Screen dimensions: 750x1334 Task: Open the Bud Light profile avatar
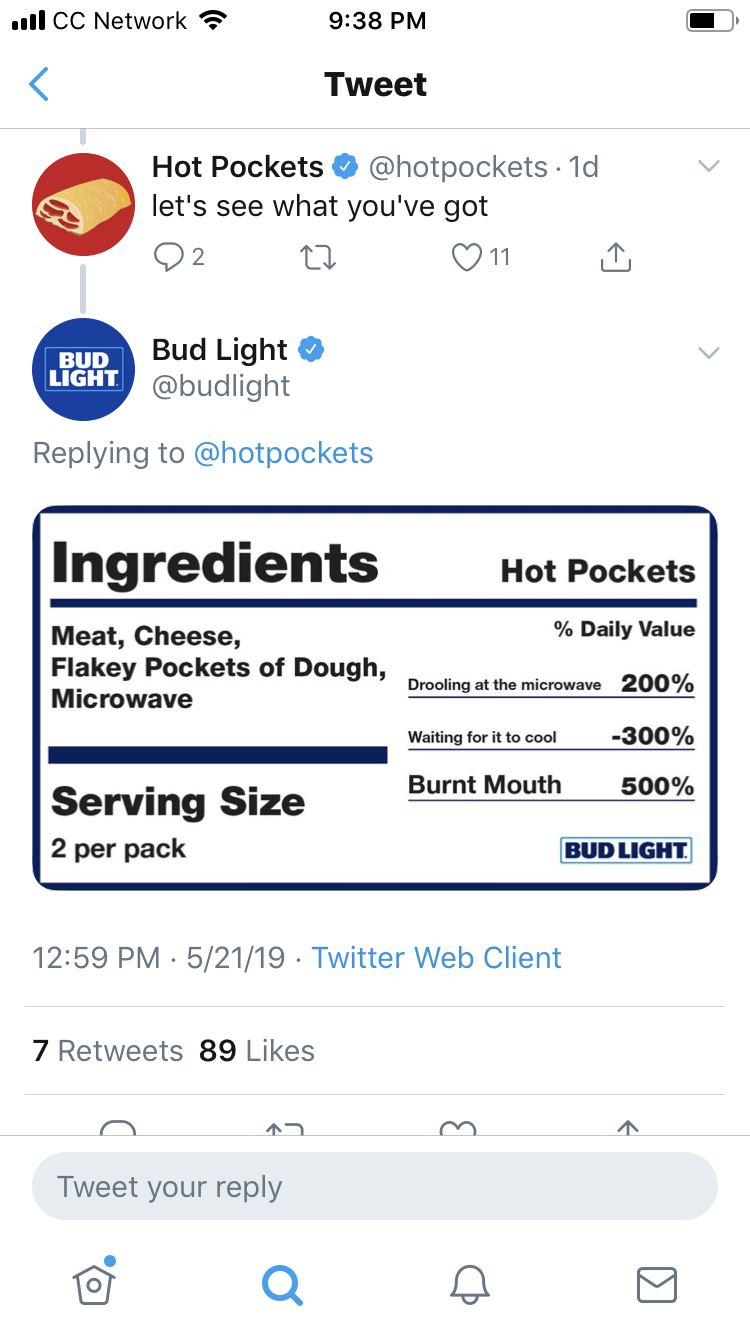pyautogui.click(x=83, y=369)
